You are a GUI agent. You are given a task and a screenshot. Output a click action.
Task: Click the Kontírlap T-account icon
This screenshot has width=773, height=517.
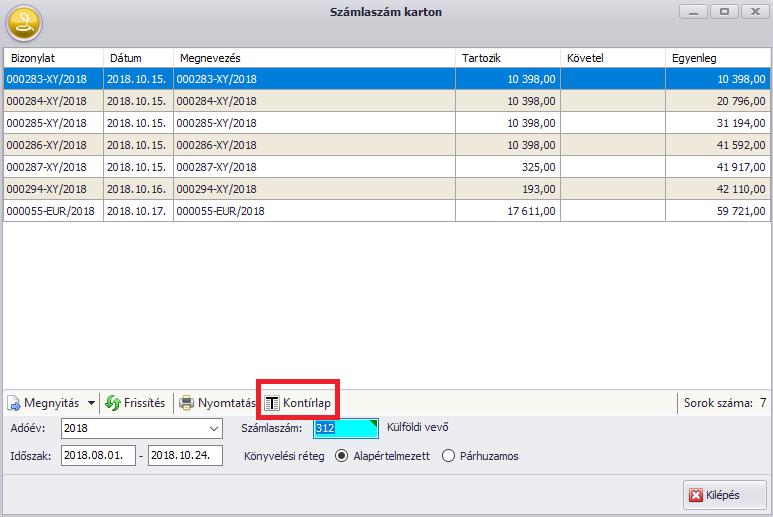[x=272, y=403]
